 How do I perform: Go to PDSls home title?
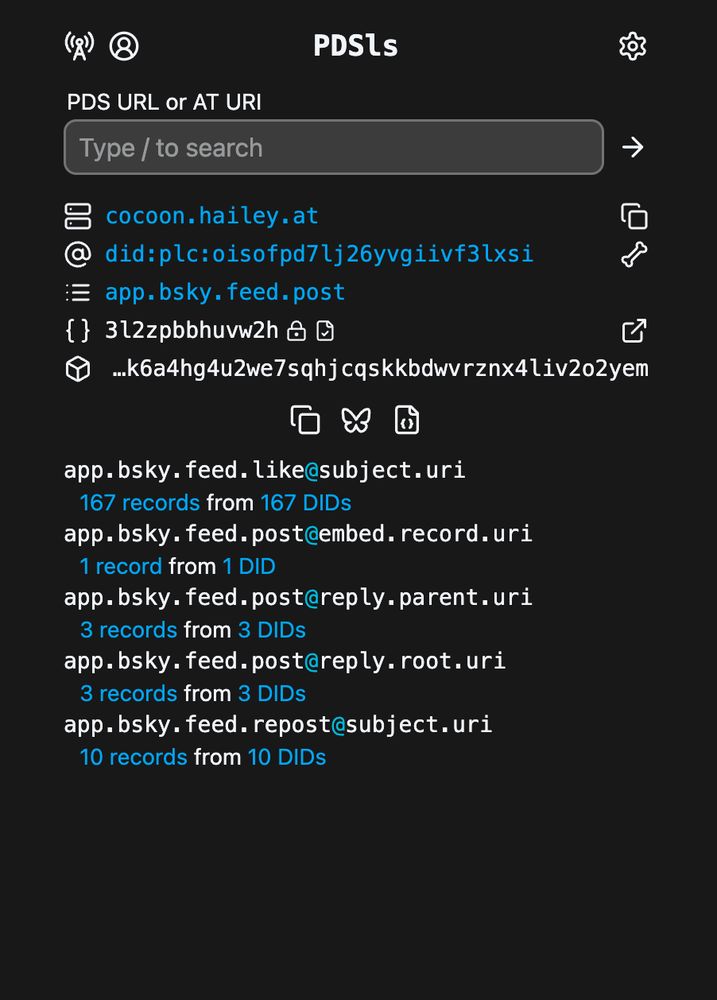[x=356, y=46]
